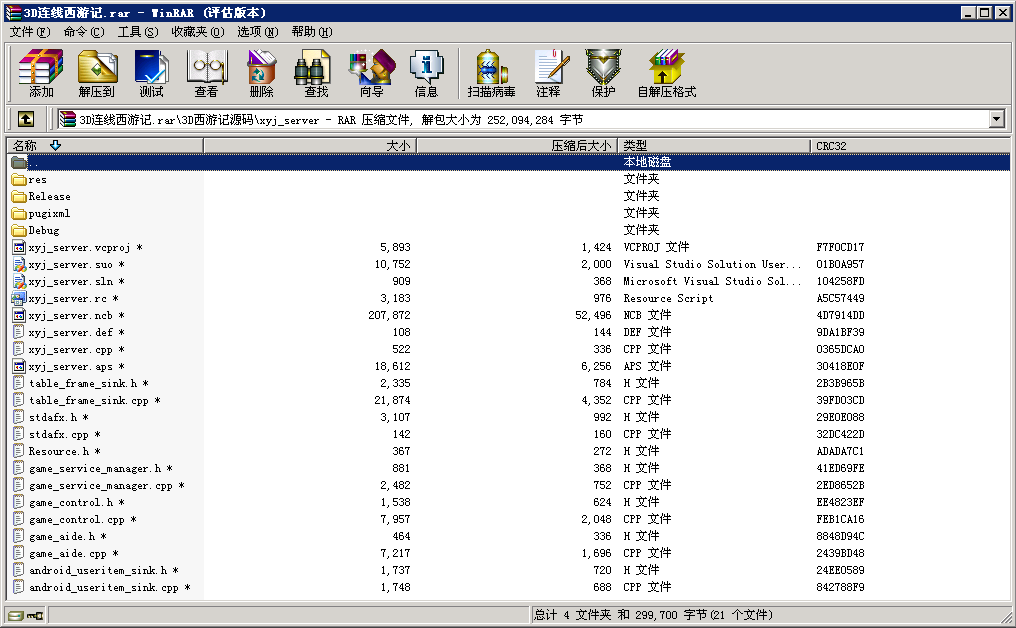Run 测试 (Test) archive tool

(x=151, y=73)
